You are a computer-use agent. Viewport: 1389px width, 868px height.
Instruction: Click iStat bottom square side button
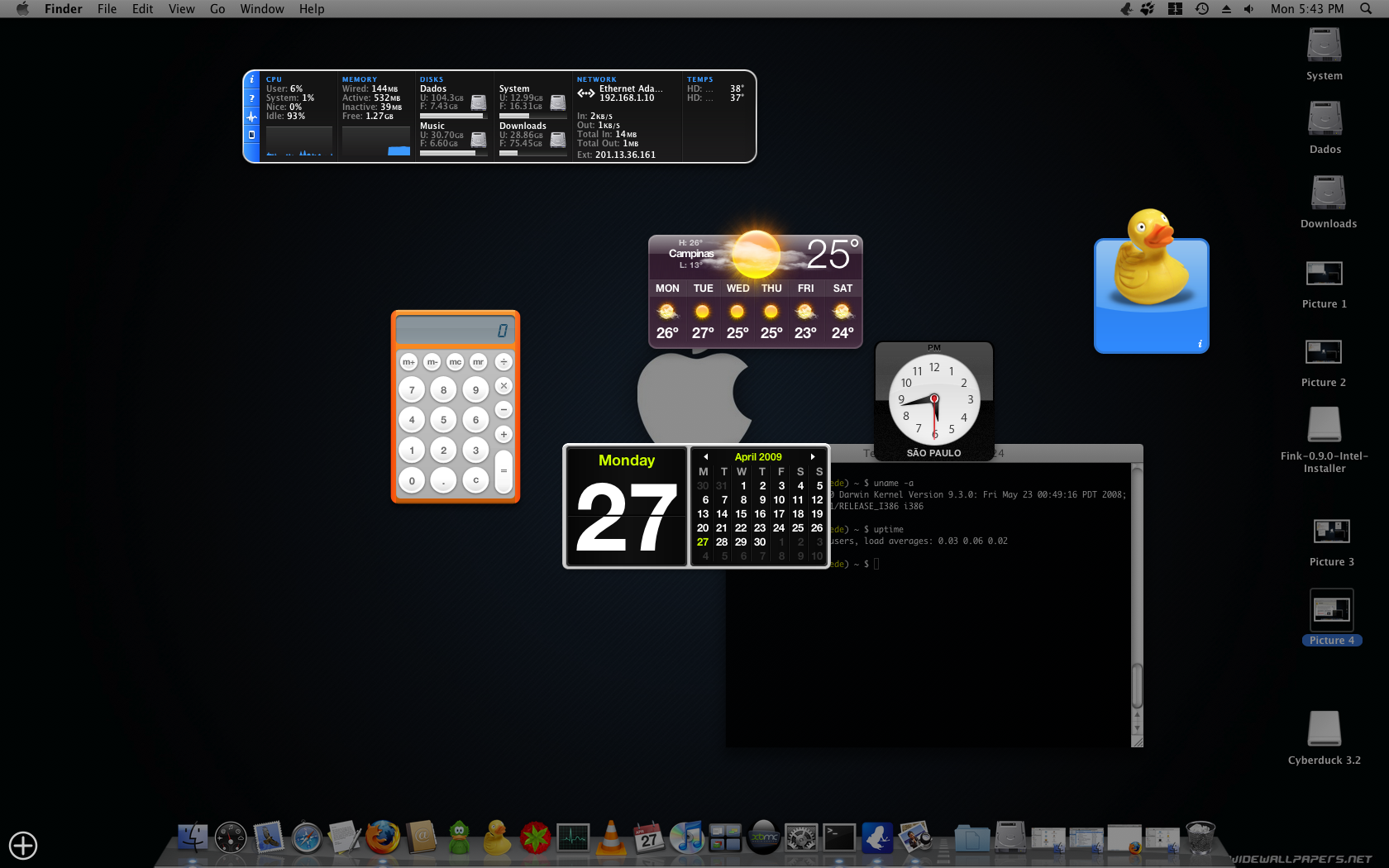[252, 135]
